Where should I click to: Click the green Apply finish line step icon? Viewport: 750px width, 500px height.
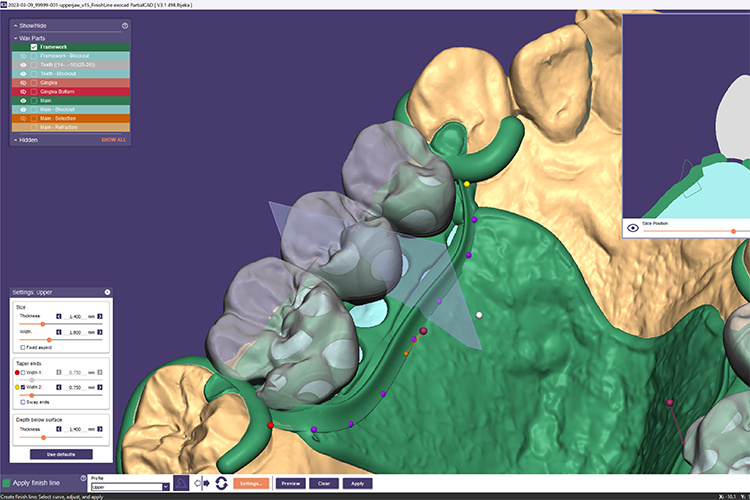point(6,483)
